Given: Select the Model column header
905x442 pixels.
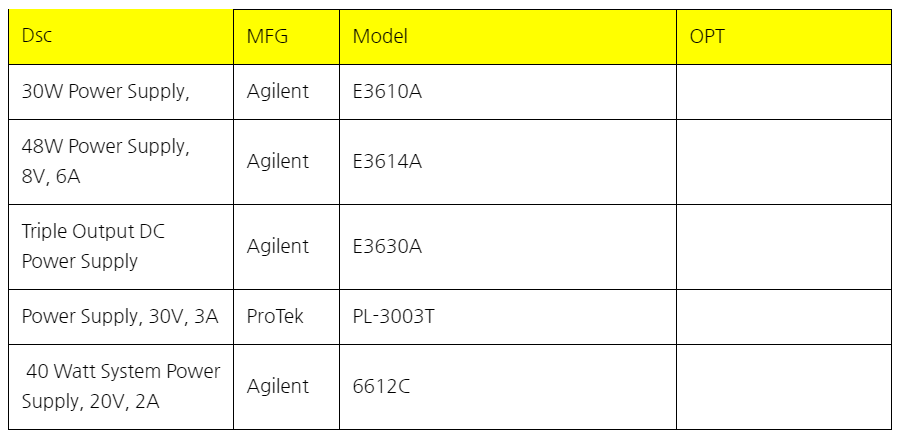Looking at the screenshot, I should click(380, 37).
